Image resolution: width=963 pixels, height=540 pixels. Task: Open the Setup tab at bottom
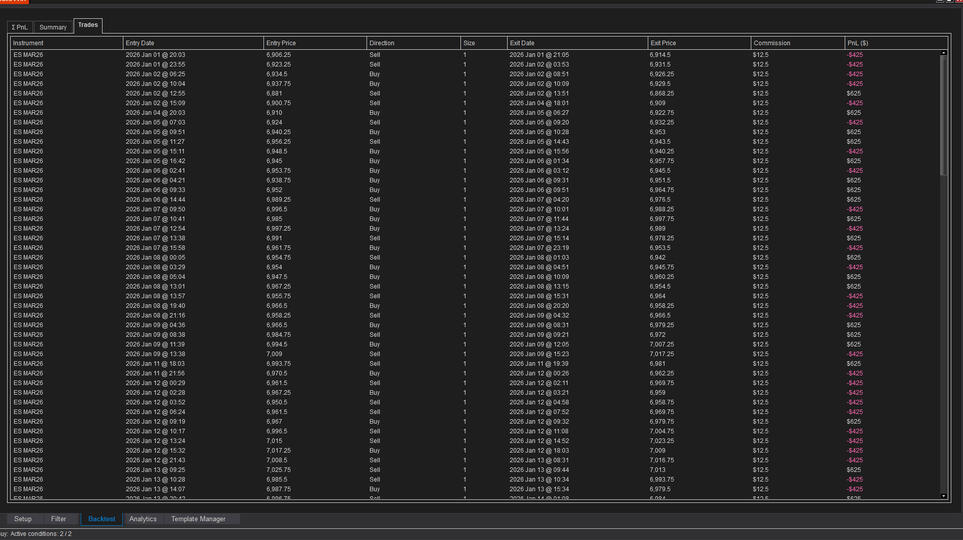click(23, 519)
